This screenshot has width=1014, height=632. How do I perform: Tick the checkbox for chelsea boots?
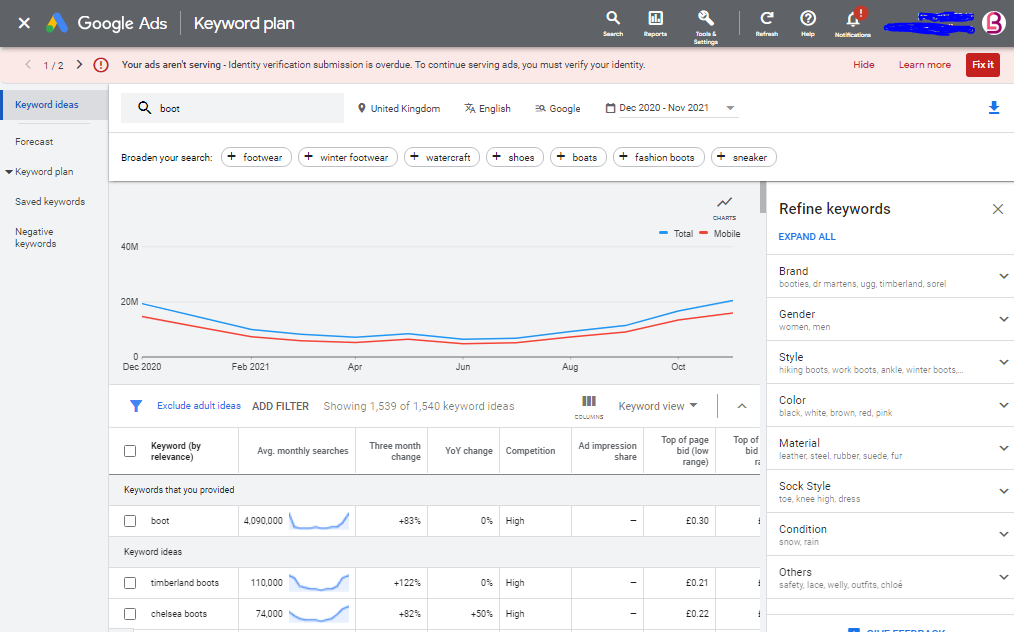pos(130,614)
